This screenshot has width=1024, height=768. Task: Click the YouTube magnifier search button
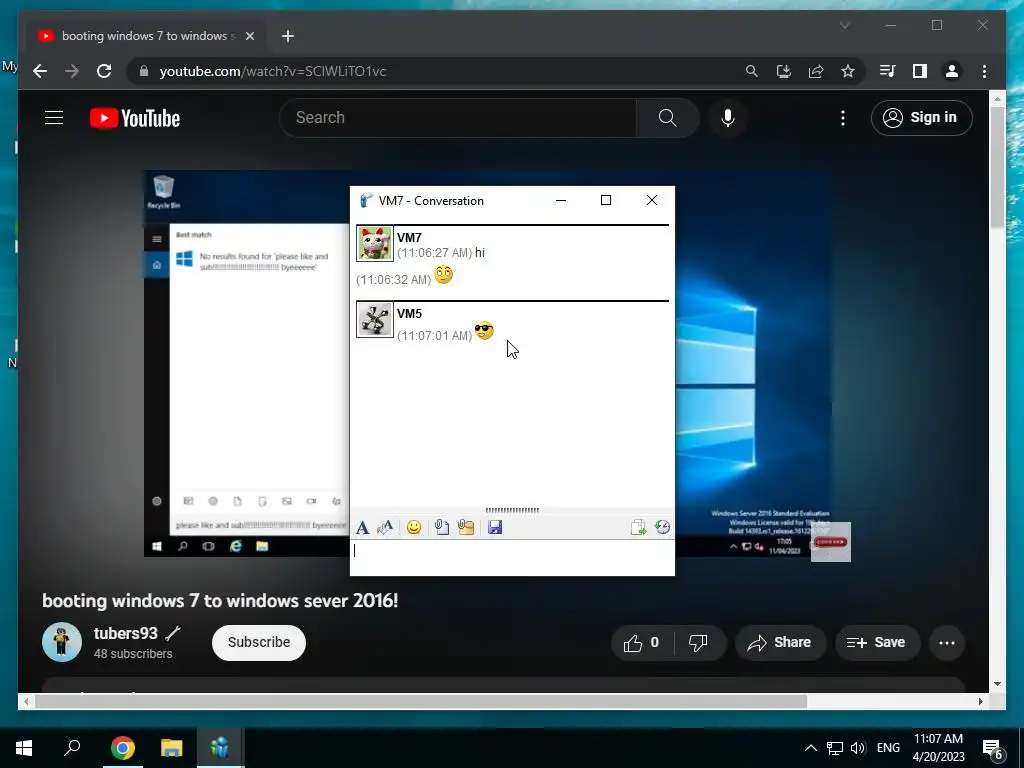[667, 118]
